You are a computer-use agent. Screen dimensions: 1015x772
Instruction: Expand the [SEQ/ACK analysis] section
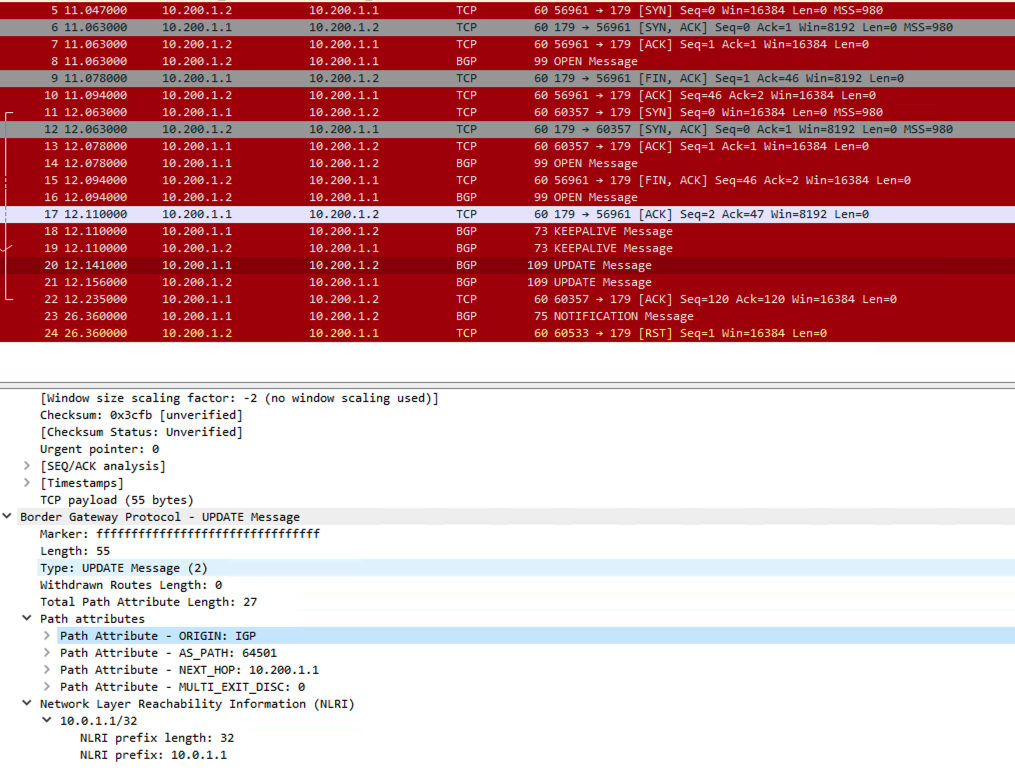27,466
